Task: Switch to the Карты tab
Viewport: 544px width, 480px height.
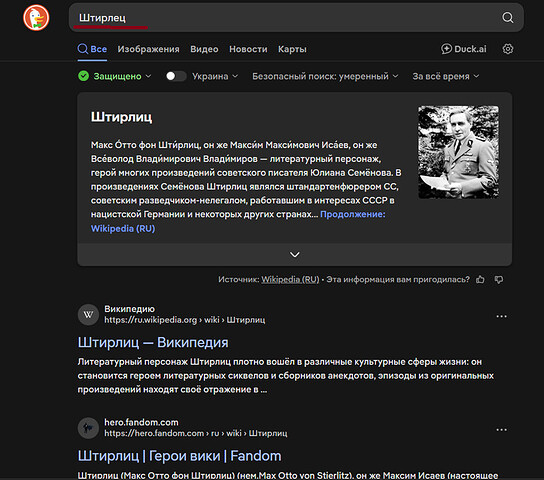Action: 292,49
